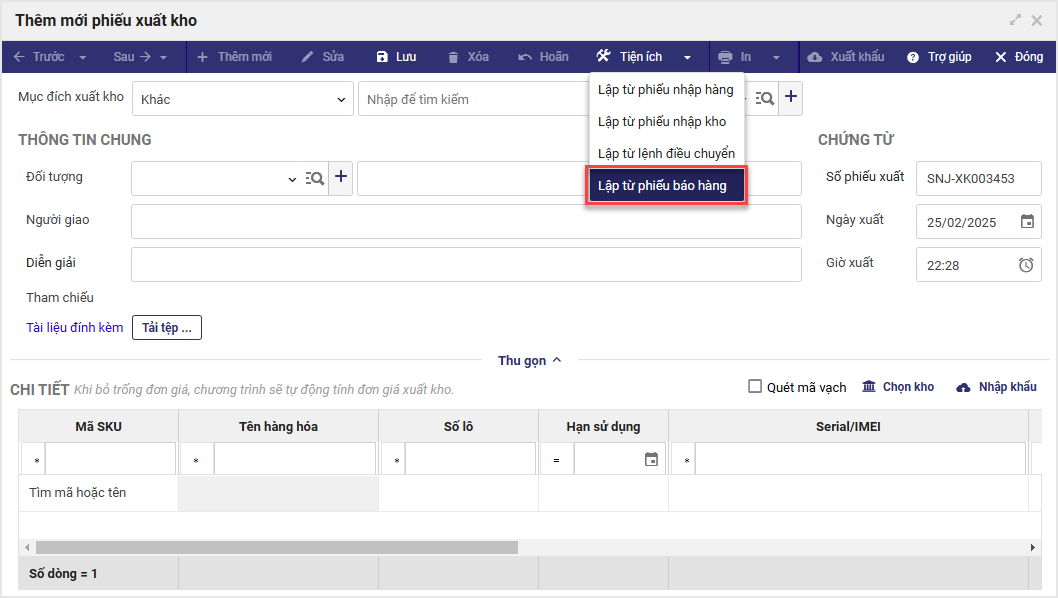This screenshot has width=1058, height=598.
Task: Go to previous record with Trước arrow
Action: click(x=19, y=57)
